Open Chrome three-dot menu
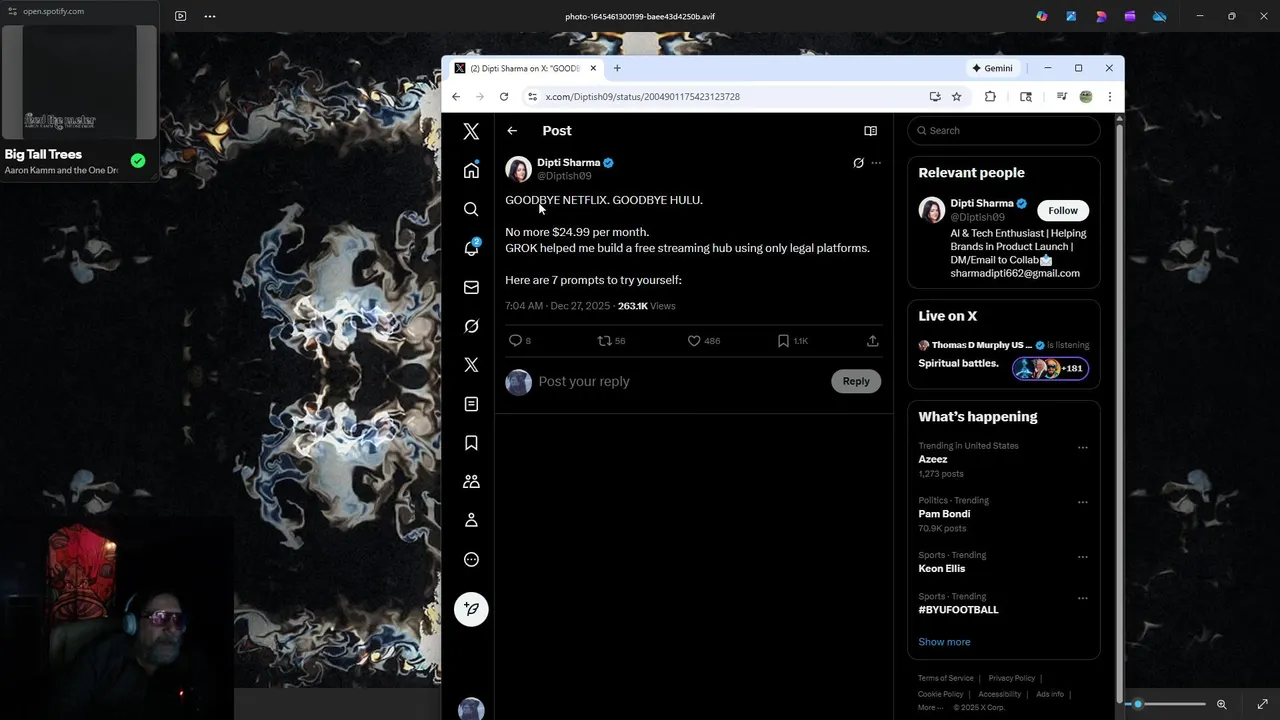The width and height of the screenshot is (1280, 720). pos(1109,97)
